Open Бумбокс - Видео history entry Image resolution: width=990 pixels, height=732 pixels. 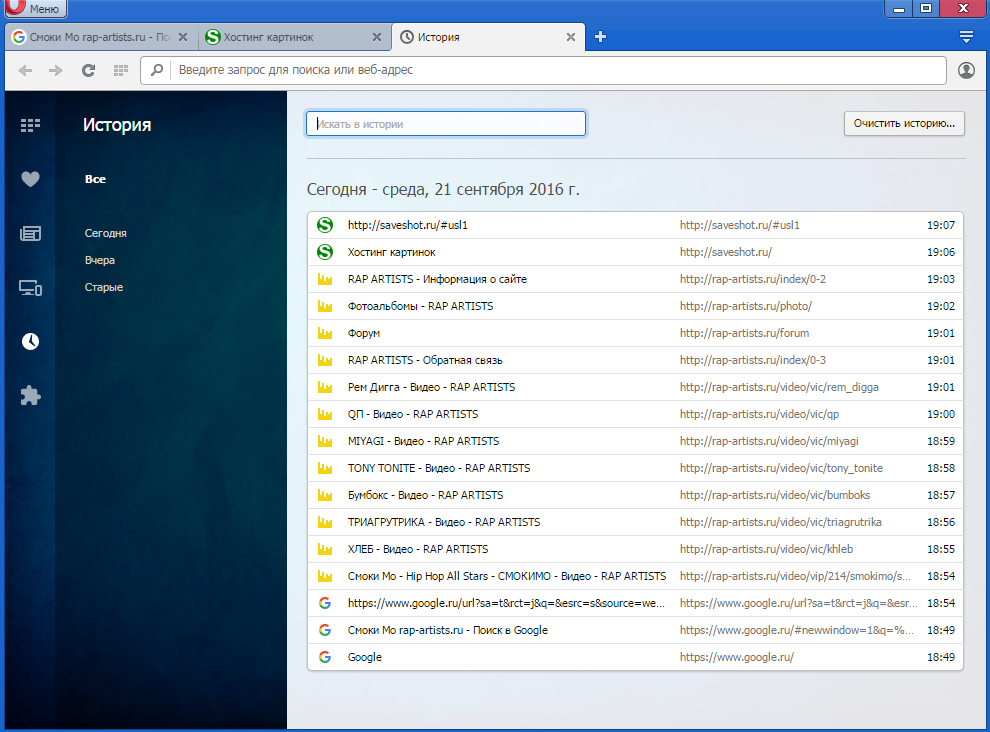[x=635, y=495]
